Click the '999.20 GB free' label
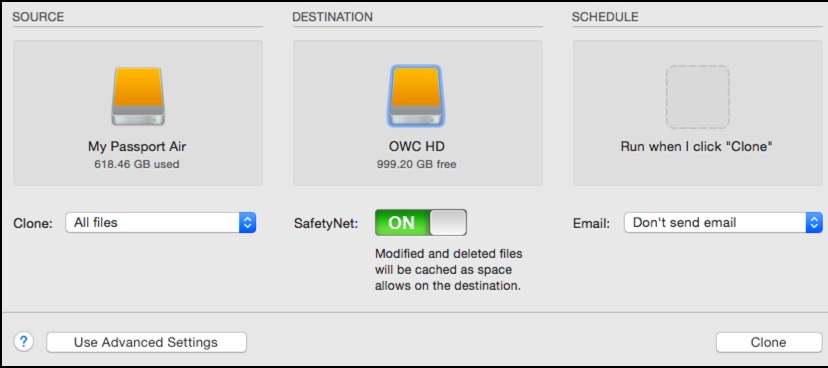This screenshot has width=828, height=368. [x=417, y=164]
